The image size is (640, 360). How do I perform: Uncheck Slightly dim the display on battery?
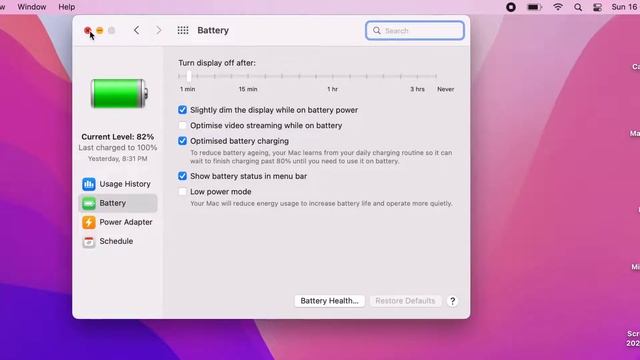click(x=182, y=110)
